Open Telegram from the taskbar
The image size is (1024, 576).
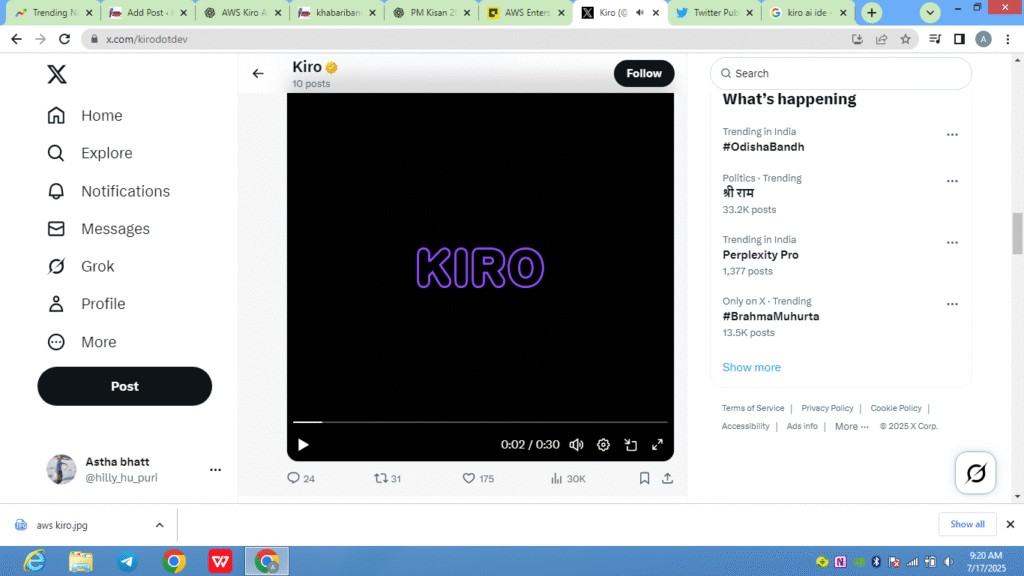127,561
